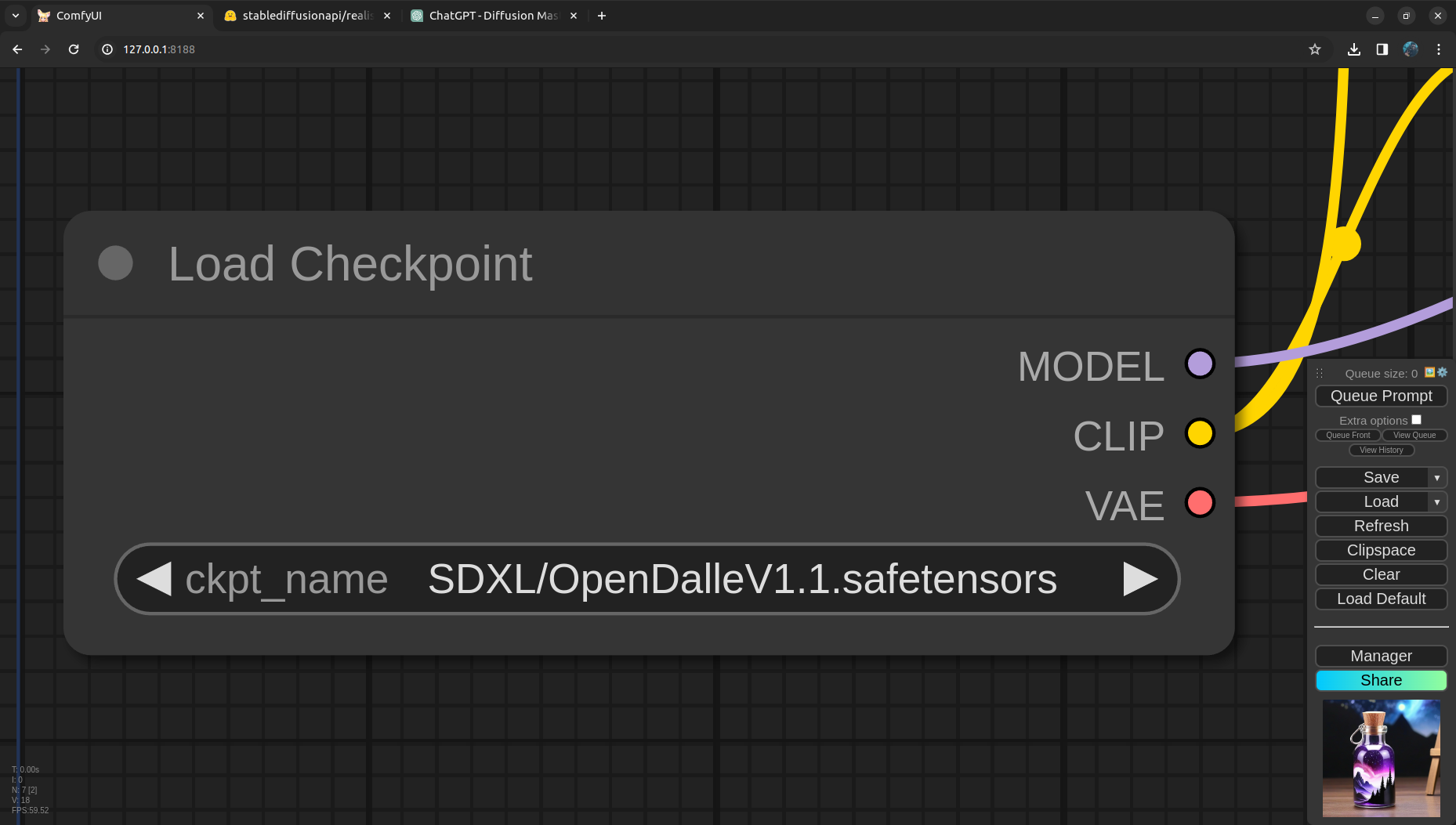
Task: Switch to the stablediffusionapi tab
Action: 306,16
